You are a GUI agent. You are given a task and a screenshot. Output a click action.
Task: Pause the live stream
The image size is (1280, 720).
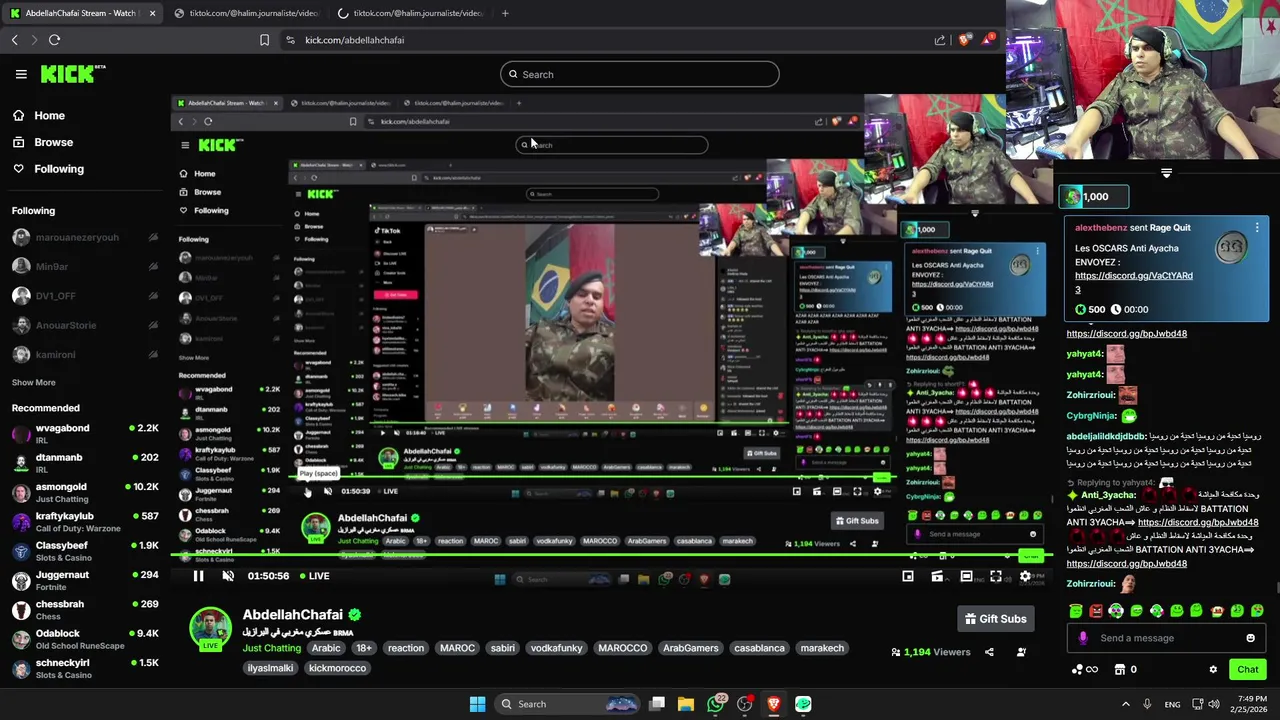click(198, 576)
